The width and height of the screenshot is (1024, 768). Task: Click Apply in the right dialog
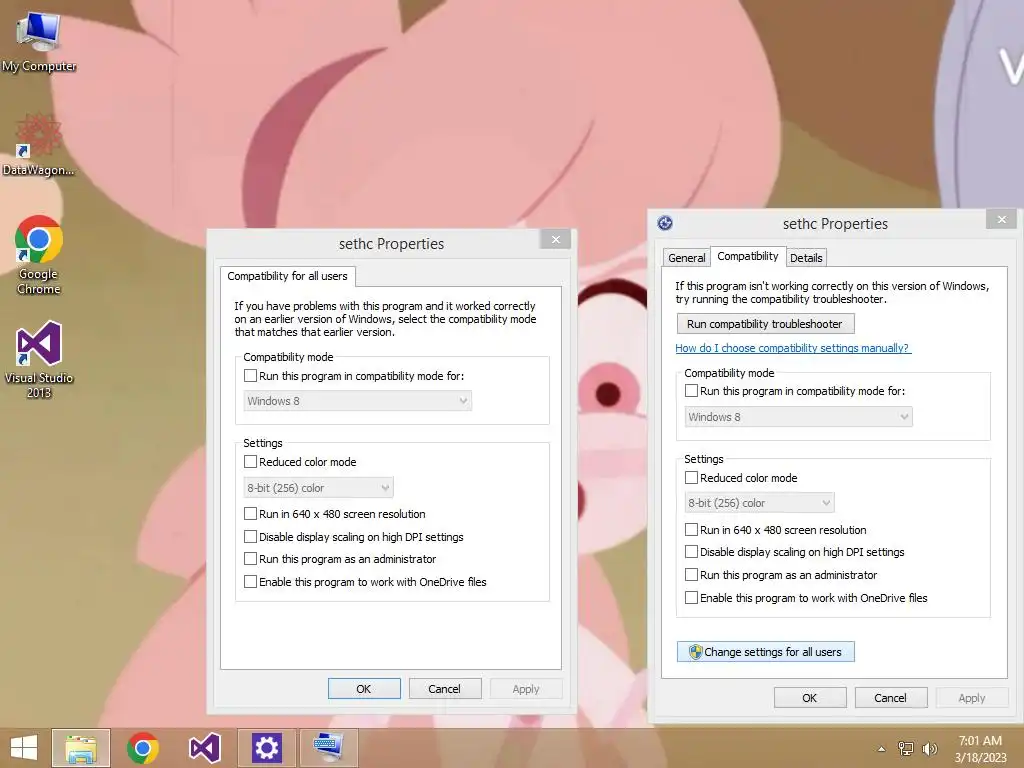click(x=972, y=698)
